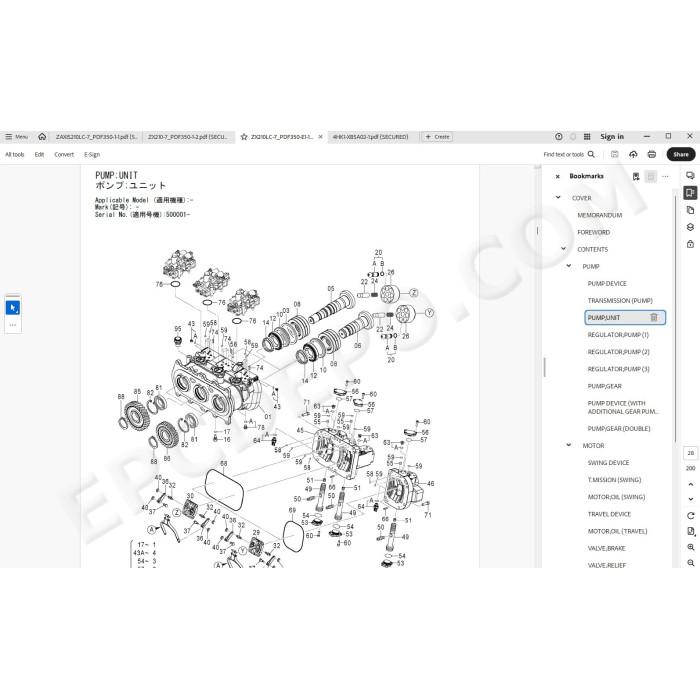Open the TRAVEL DEVICE bookmark
Image resolution: width=700 pixels, height=700 pixels.
(609, 514)
